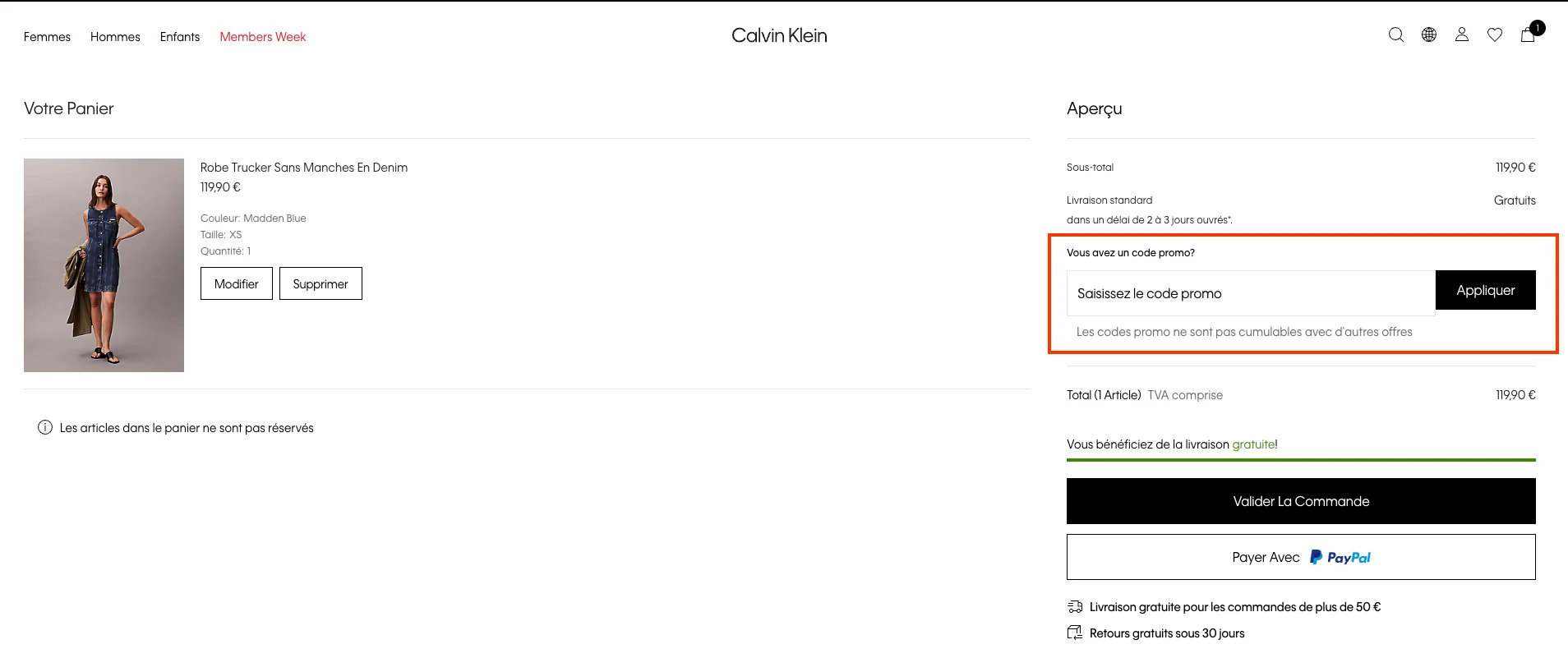Click 'Livraison standard' label
Image resolution: width=1568 pixels, height=658 pixels.
click(1109, 200)
